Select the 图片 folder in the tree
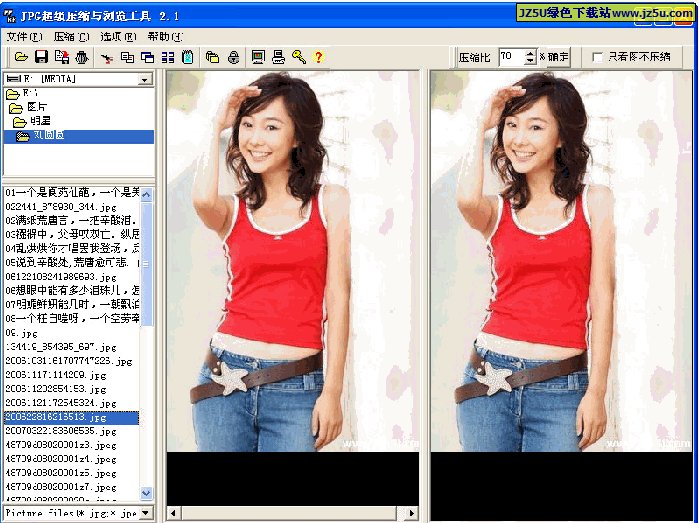The image size is (699, 523). click(x=28, y=107)
